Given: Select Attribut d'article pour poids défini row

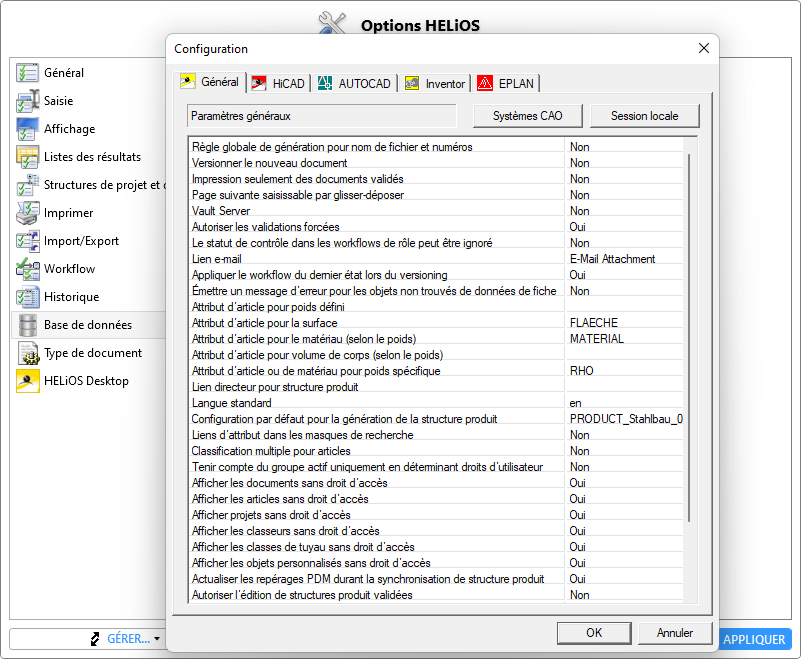Looking at the screenshot, I should pyautogui.click(x=435, y=307).
